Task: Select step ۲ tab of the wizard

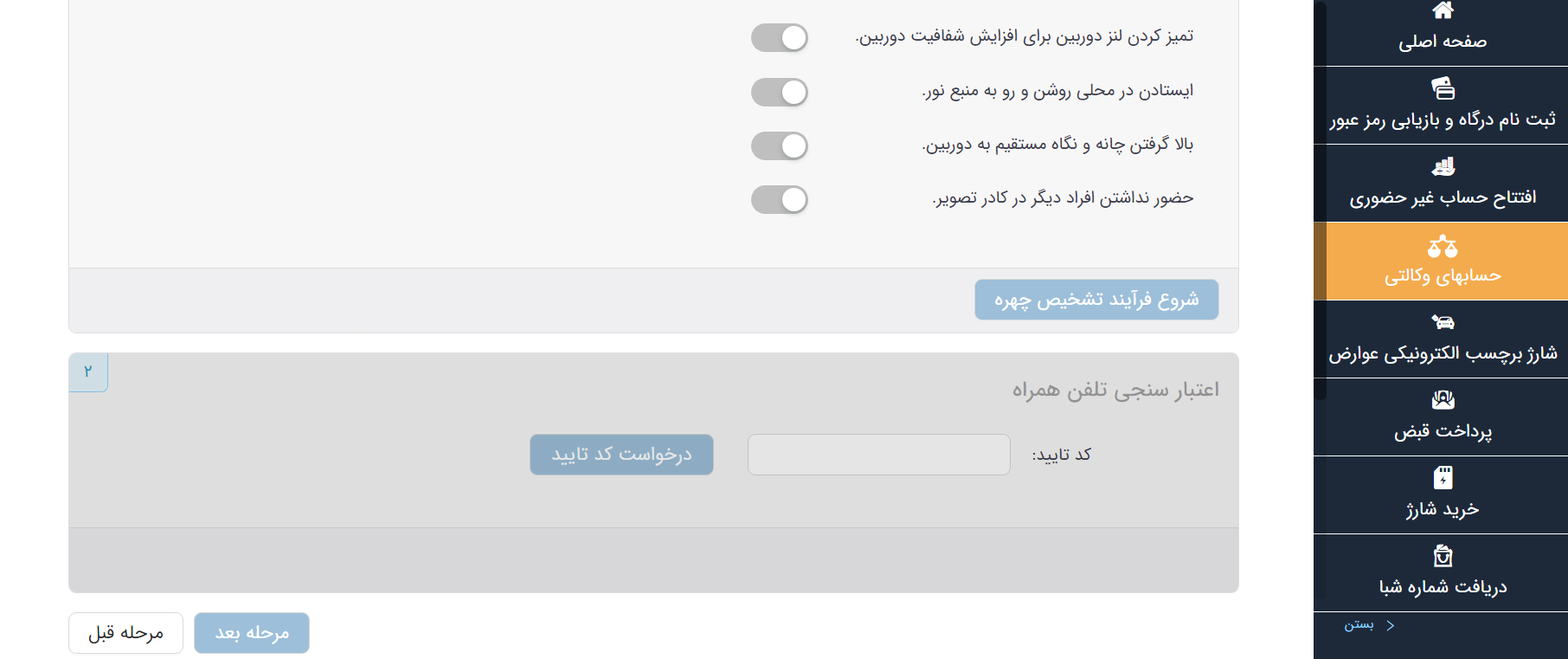Action: 87,371
